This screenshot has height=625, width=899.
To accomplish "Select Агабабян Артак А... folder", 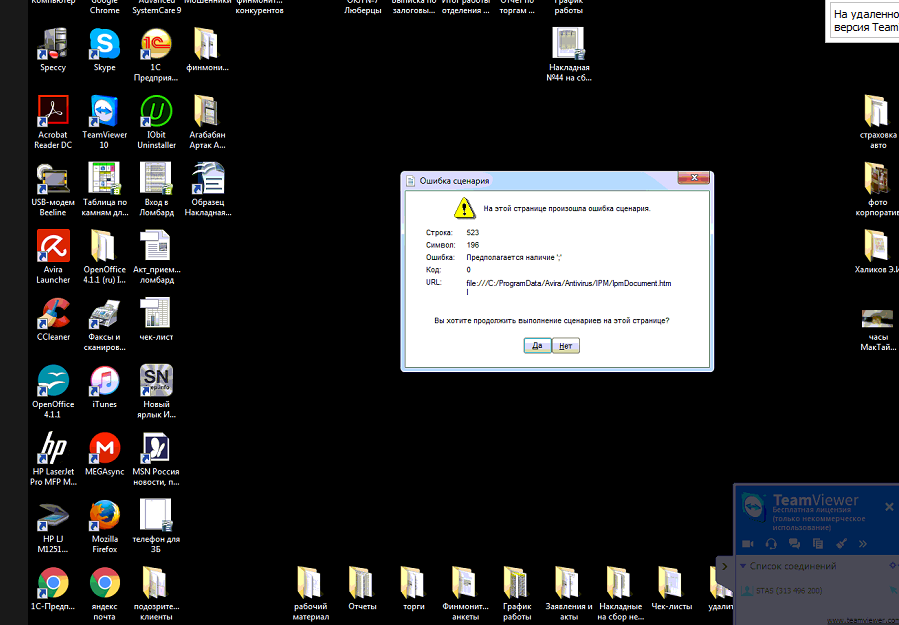I will click(x=208, y=123).
